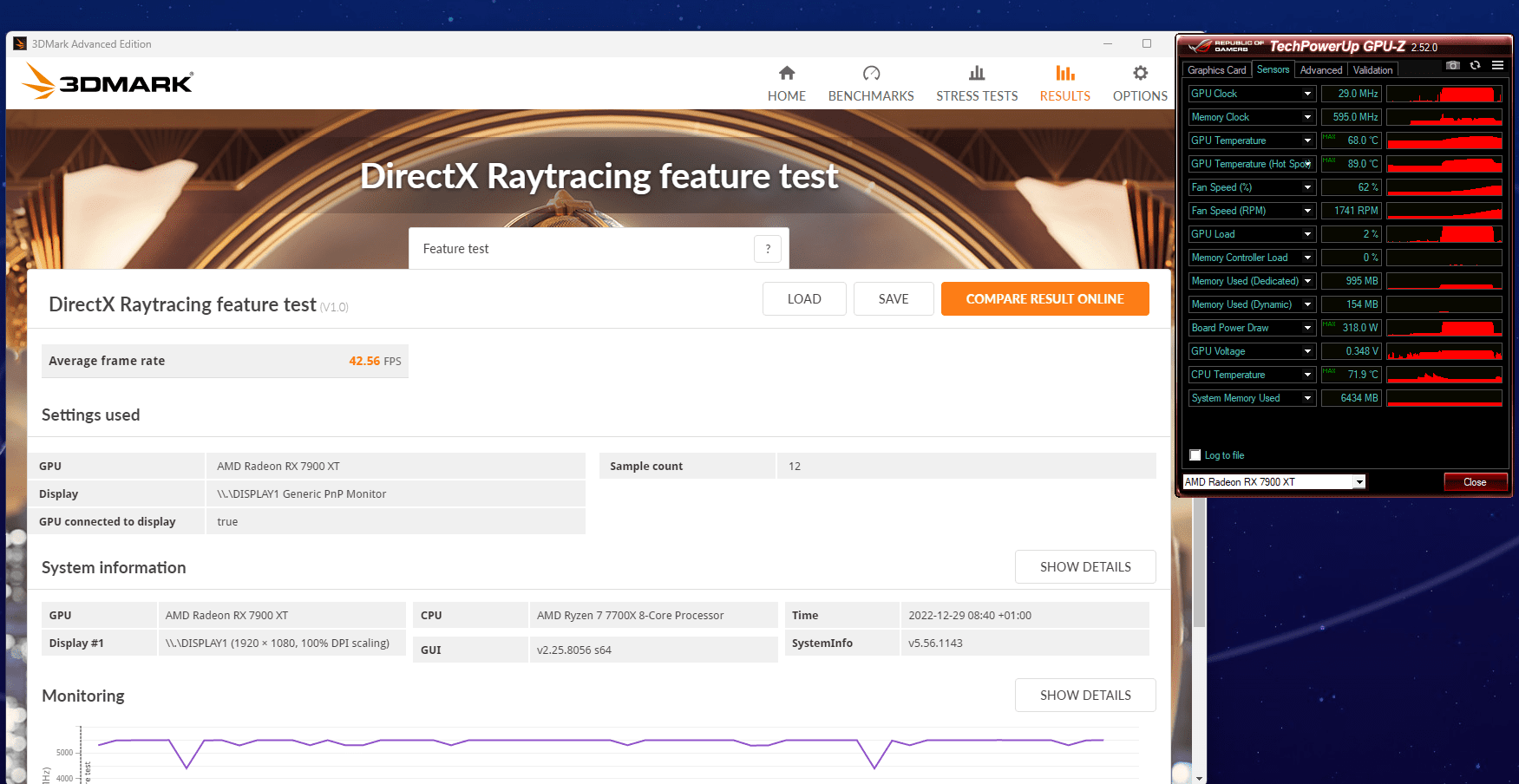
Task: Open the GPU Temperature sensor dropdown
Action: (1307, 140)
